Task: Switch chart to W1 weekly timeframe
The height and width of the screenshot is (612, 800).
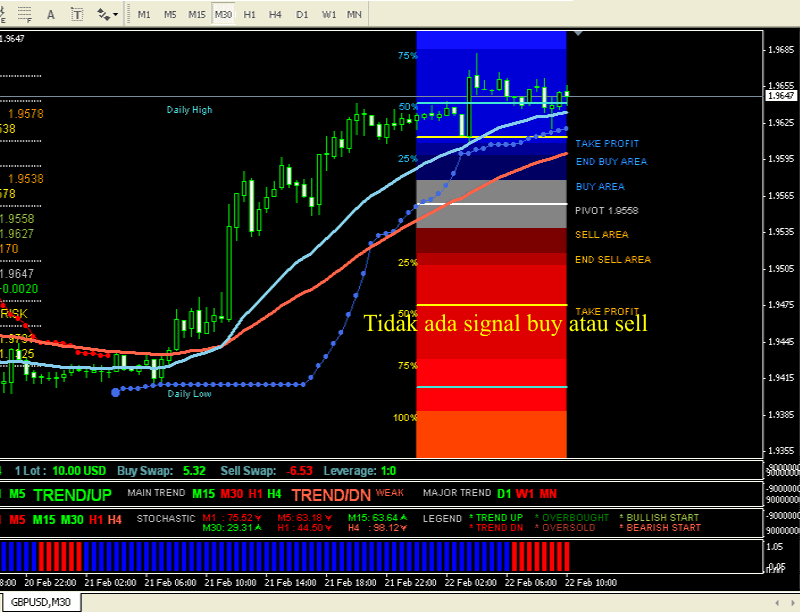Action: pyautogui.click(x=328, y=15)
